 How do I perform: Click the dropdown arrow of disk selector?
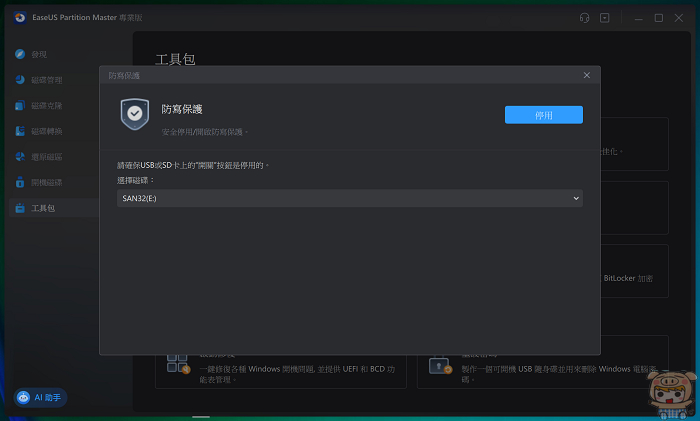coord(576,198)
